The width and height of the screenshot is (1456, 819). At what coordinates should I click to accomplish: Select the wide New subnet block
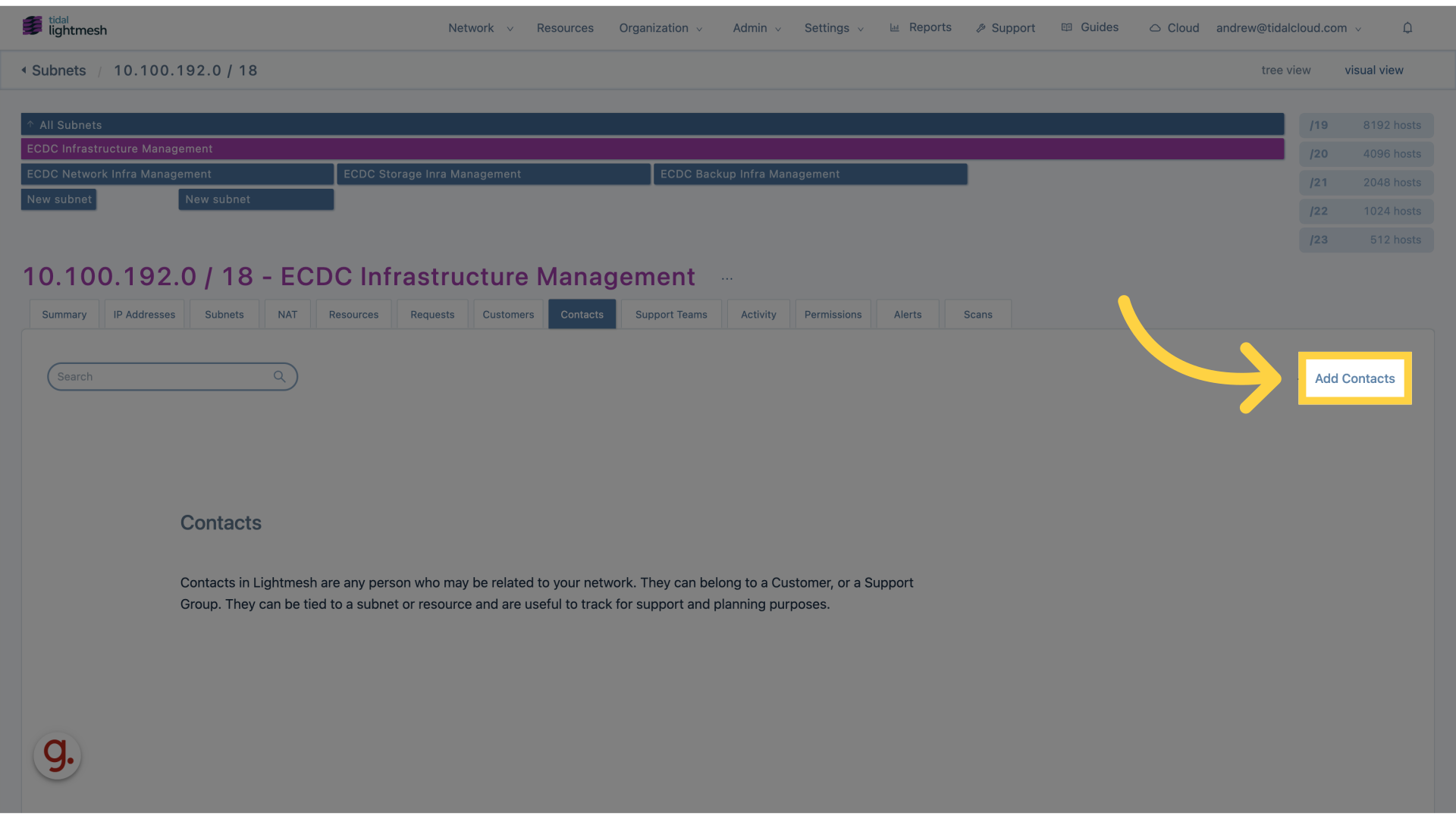[x=256, y=199]
